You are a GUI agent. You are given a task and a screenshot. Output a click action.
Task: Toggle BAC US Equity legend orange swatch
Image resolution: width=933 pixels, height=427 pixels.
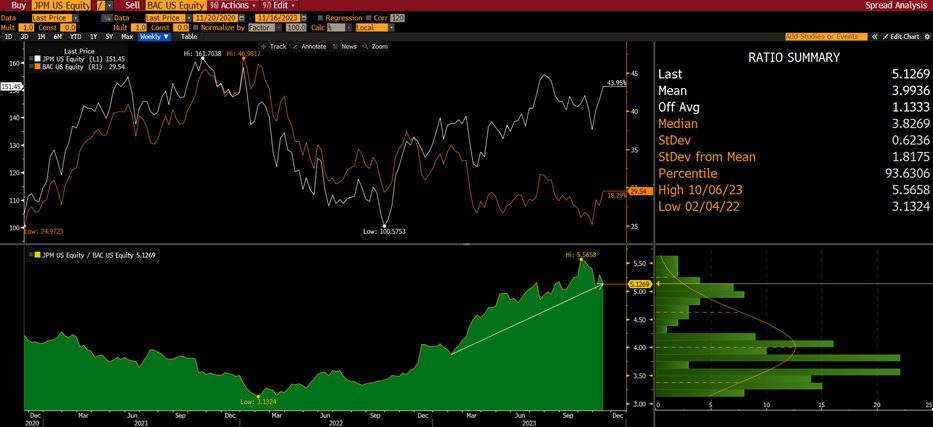click(37, 67)
